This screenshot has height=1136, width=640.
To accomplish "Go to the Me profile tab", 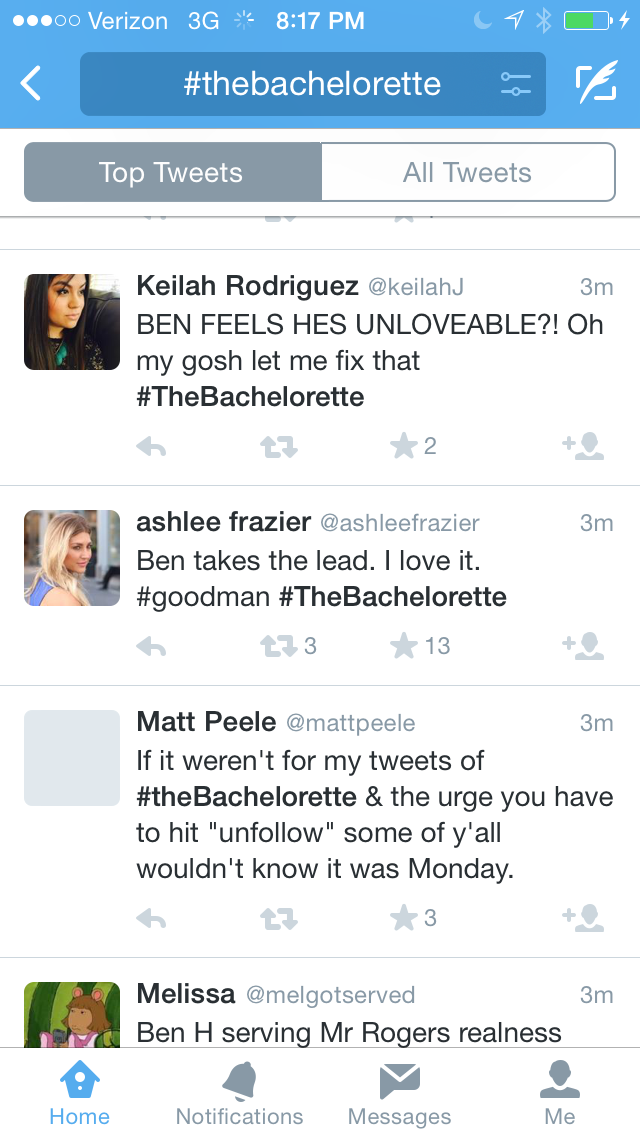I will tap(560, 1092).
